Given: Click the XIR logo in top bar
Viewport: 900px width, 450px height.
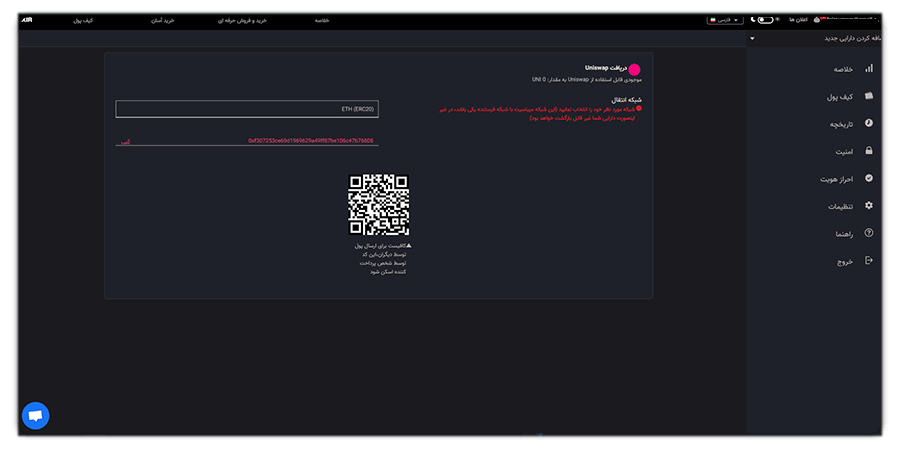Looking at the screenshot, I should [26, 20].
